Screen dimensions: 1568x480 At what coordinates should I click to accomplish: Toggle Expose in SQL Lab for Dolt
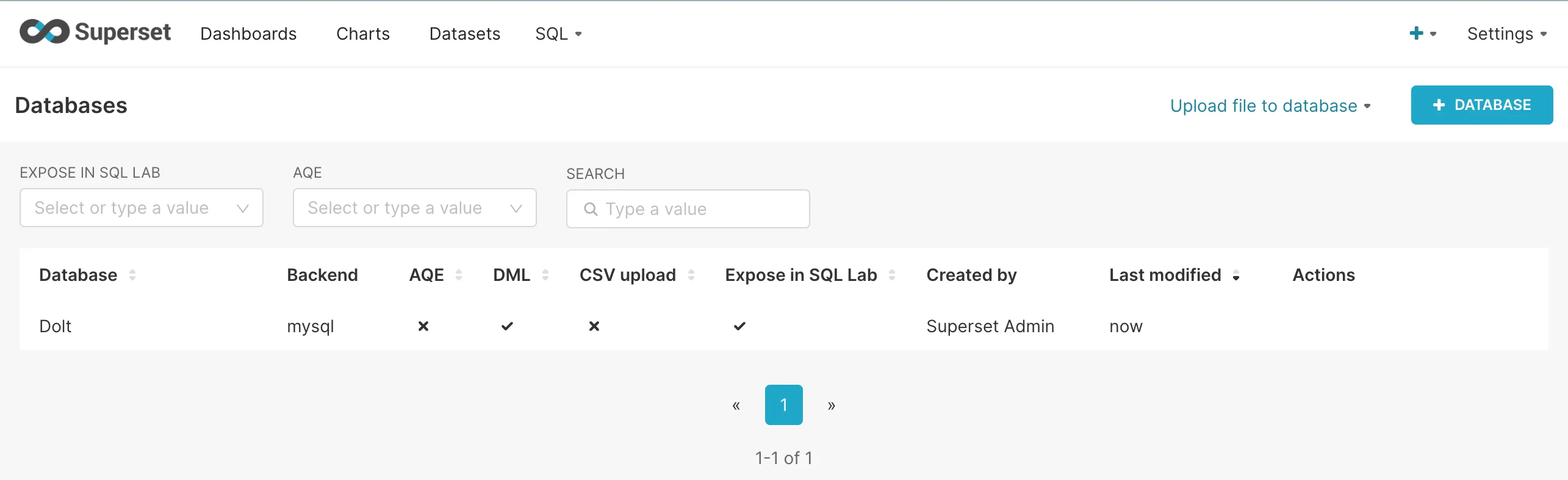click(739, 326)
